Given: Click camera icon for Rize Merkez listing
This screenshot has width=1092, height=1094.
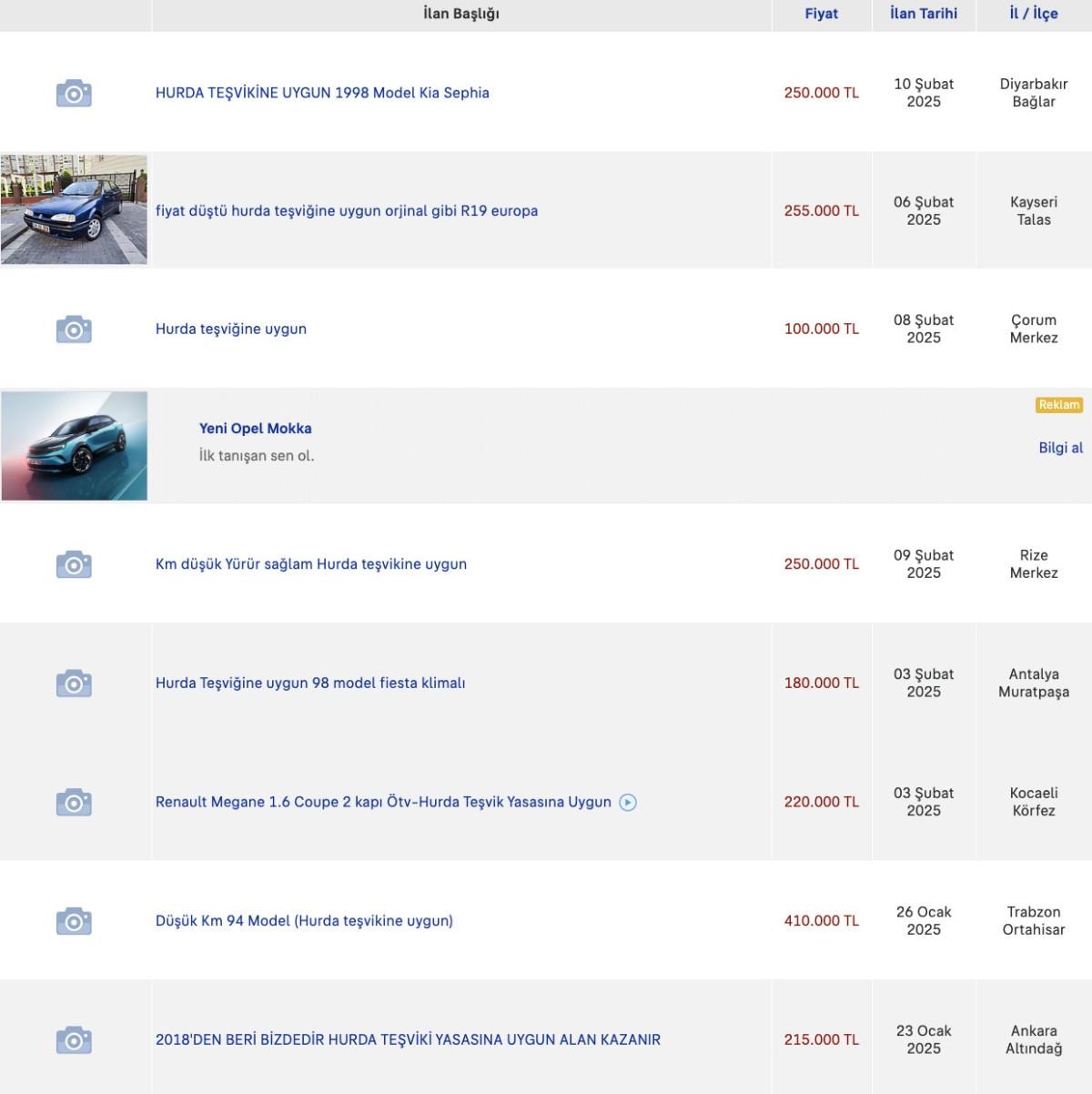Looking at the screenshot, I should coord(74,564).
